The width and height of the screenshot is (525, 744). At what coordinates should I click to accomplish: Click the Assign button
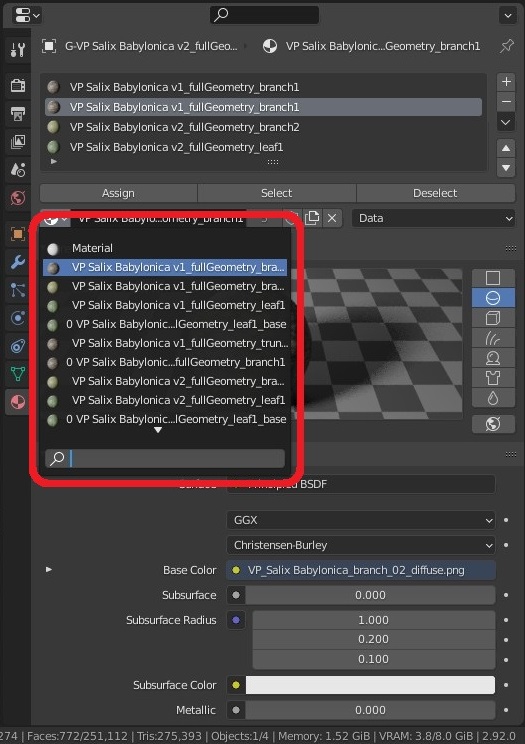(x=118, y=193)
